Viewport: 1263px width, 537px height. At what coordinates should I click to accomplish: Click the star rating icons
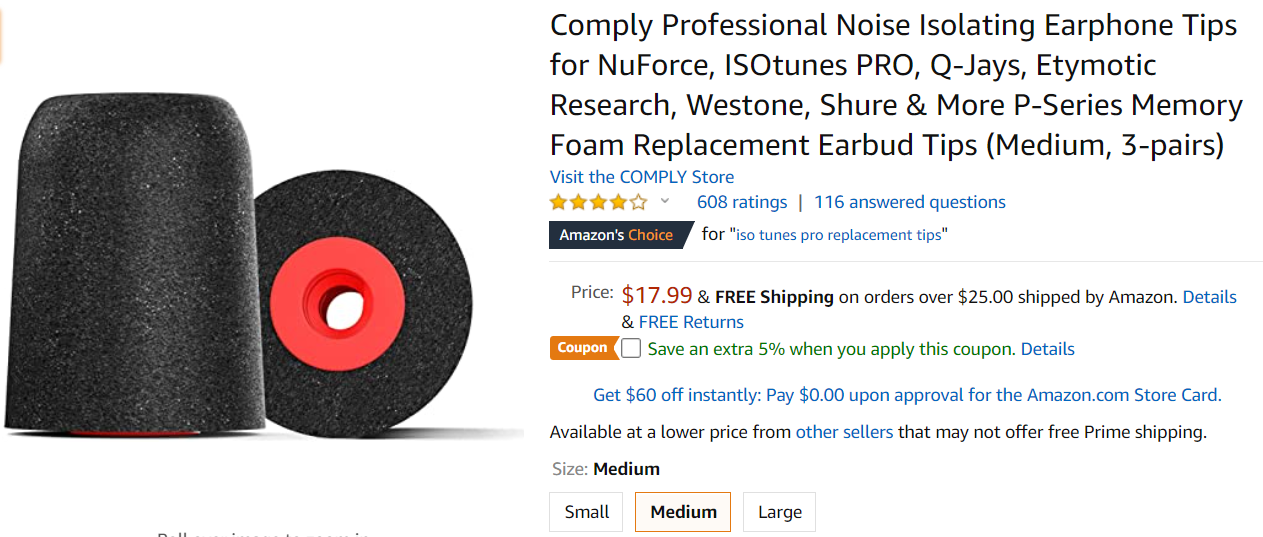[x=598, y=202]
